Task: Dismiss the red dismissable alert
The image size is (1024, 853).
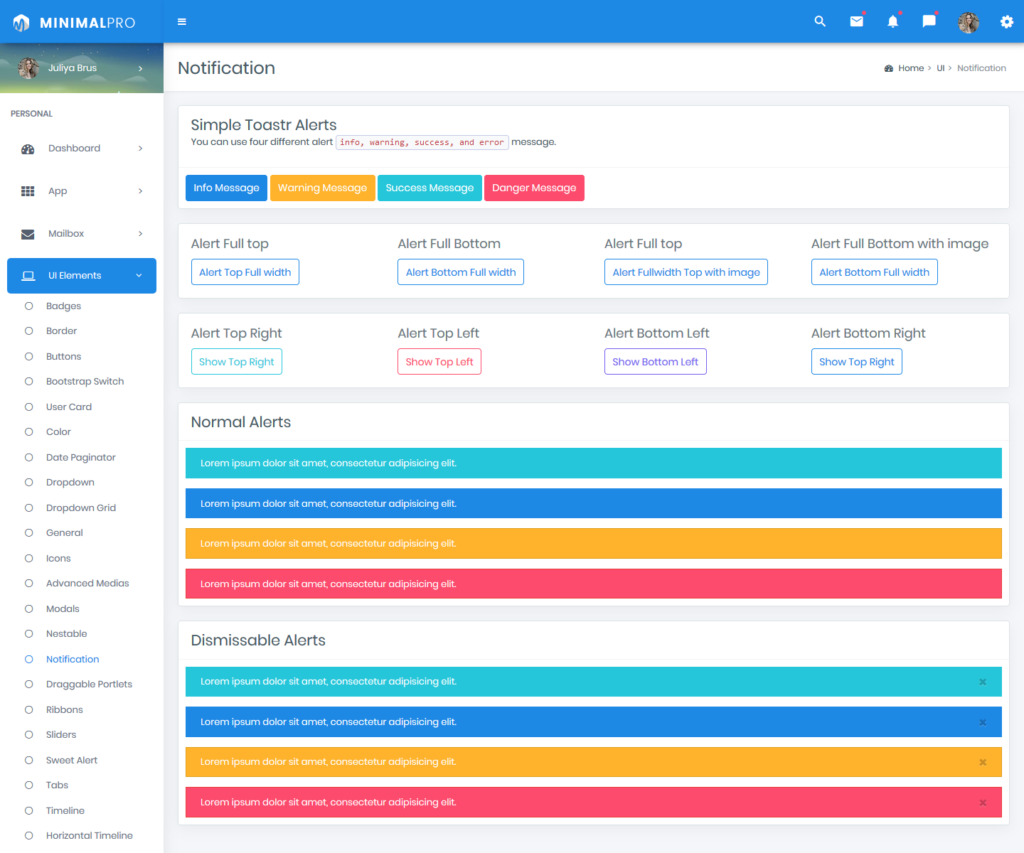Action: 982,803
